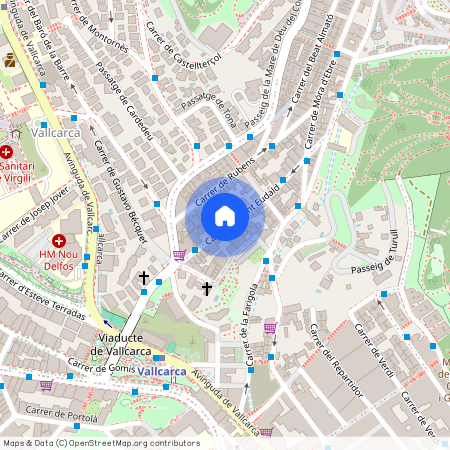
Task: Click the Passatge de Tona label
Action: [209, 109]
